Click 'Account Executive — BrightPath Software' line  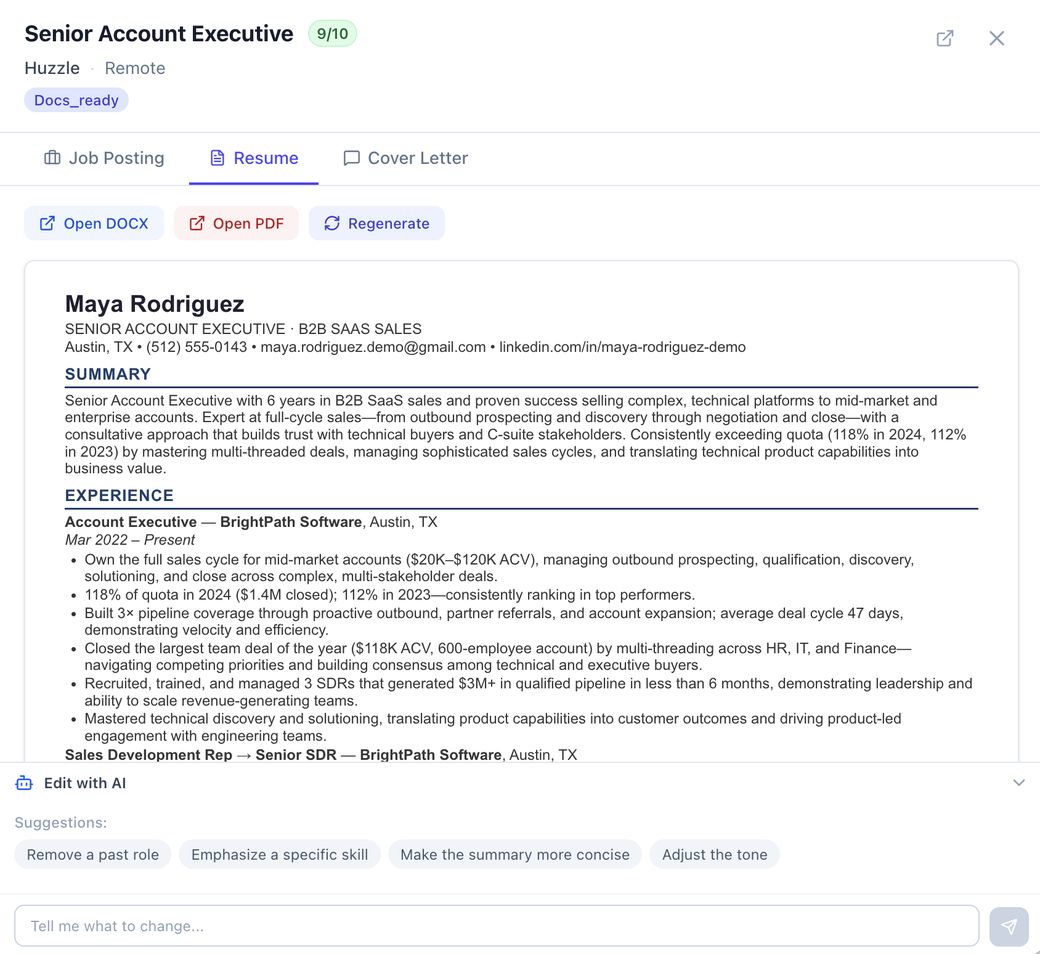(x=251, y=522)
